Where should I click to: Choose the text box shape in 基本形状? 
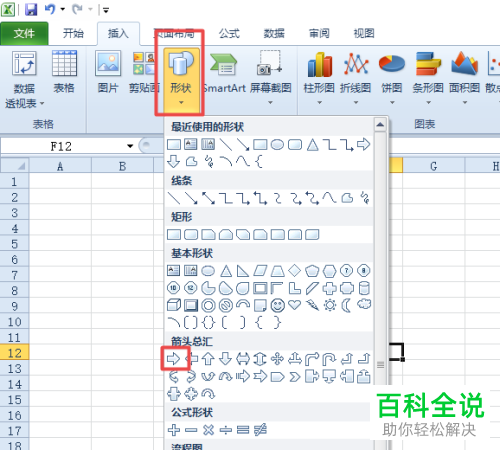point(173,270)
